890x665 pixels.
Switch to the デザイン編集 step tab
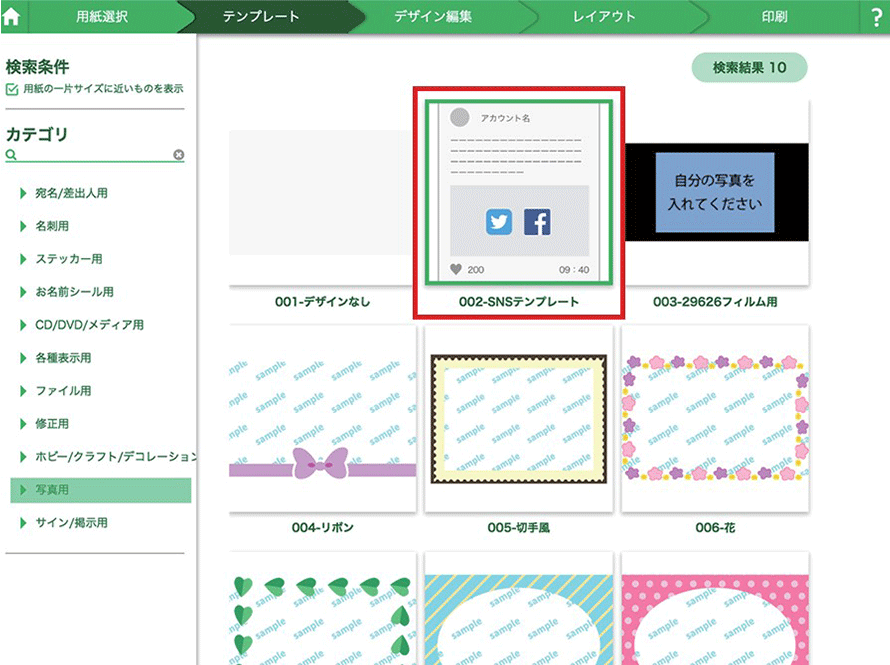point(432,17)
